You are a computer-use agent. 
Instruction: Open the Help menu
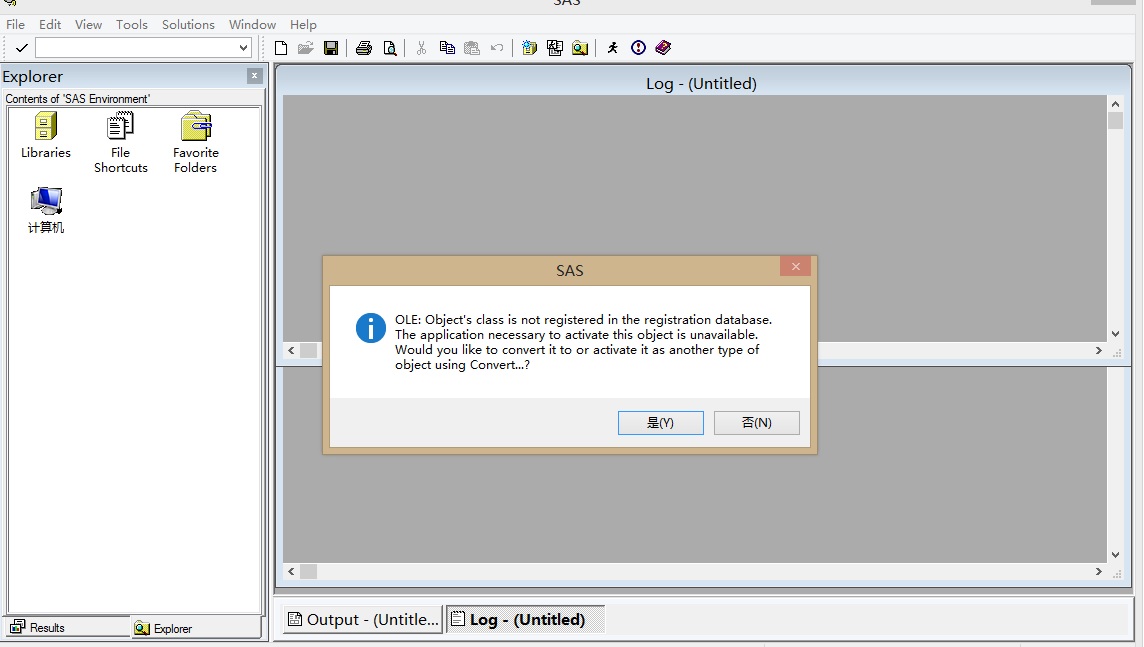[x=303, y=25]
